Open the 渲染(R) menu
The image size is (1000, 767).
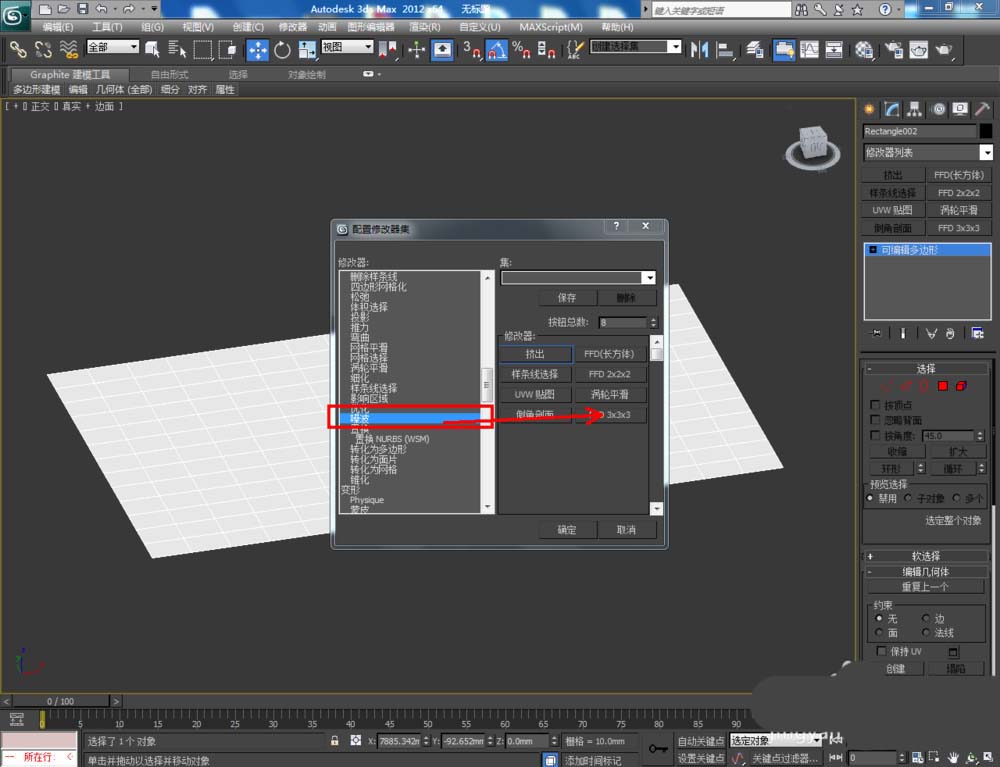click(425, 27)
